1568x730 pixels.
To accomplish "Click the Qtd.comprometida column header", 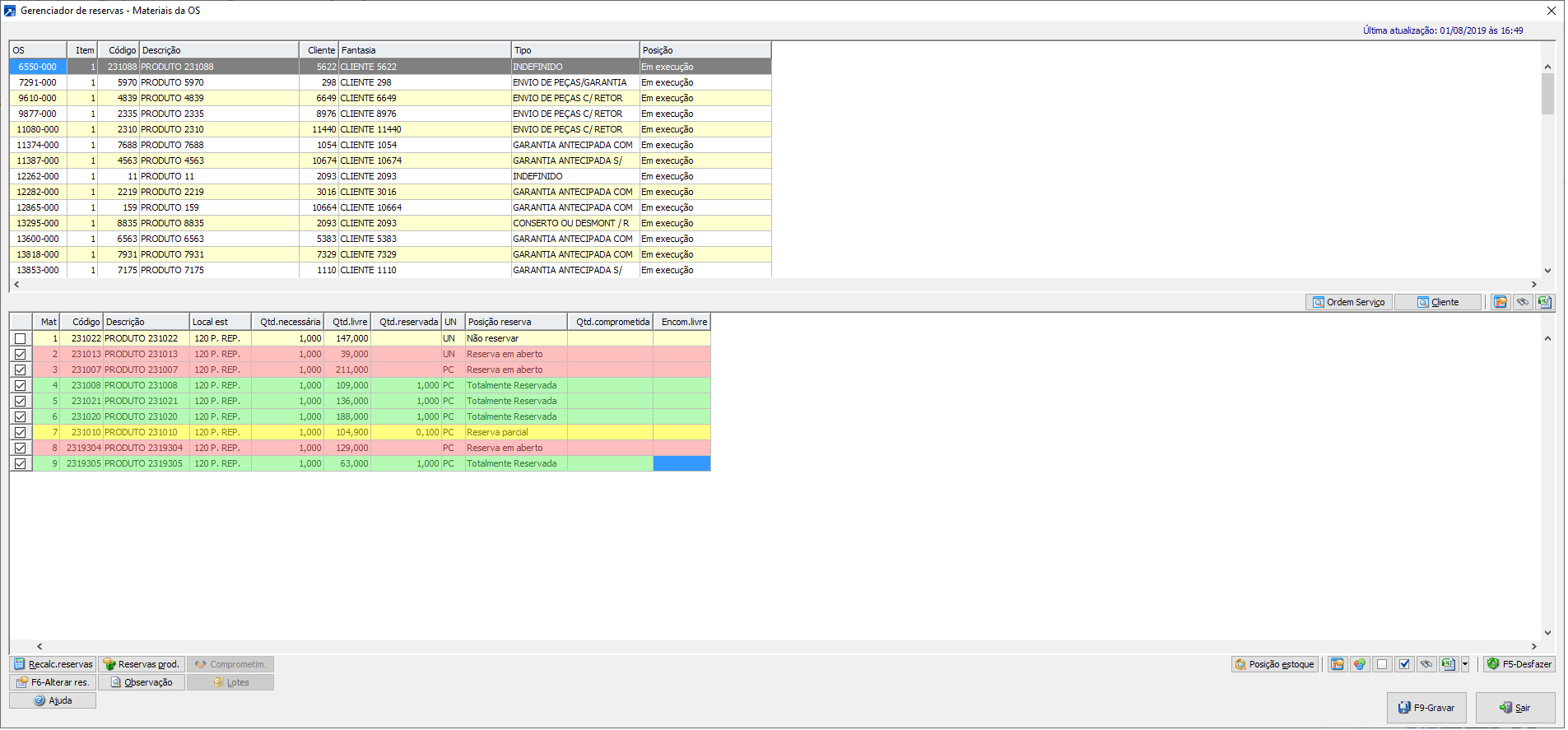I will click(610, 322).
